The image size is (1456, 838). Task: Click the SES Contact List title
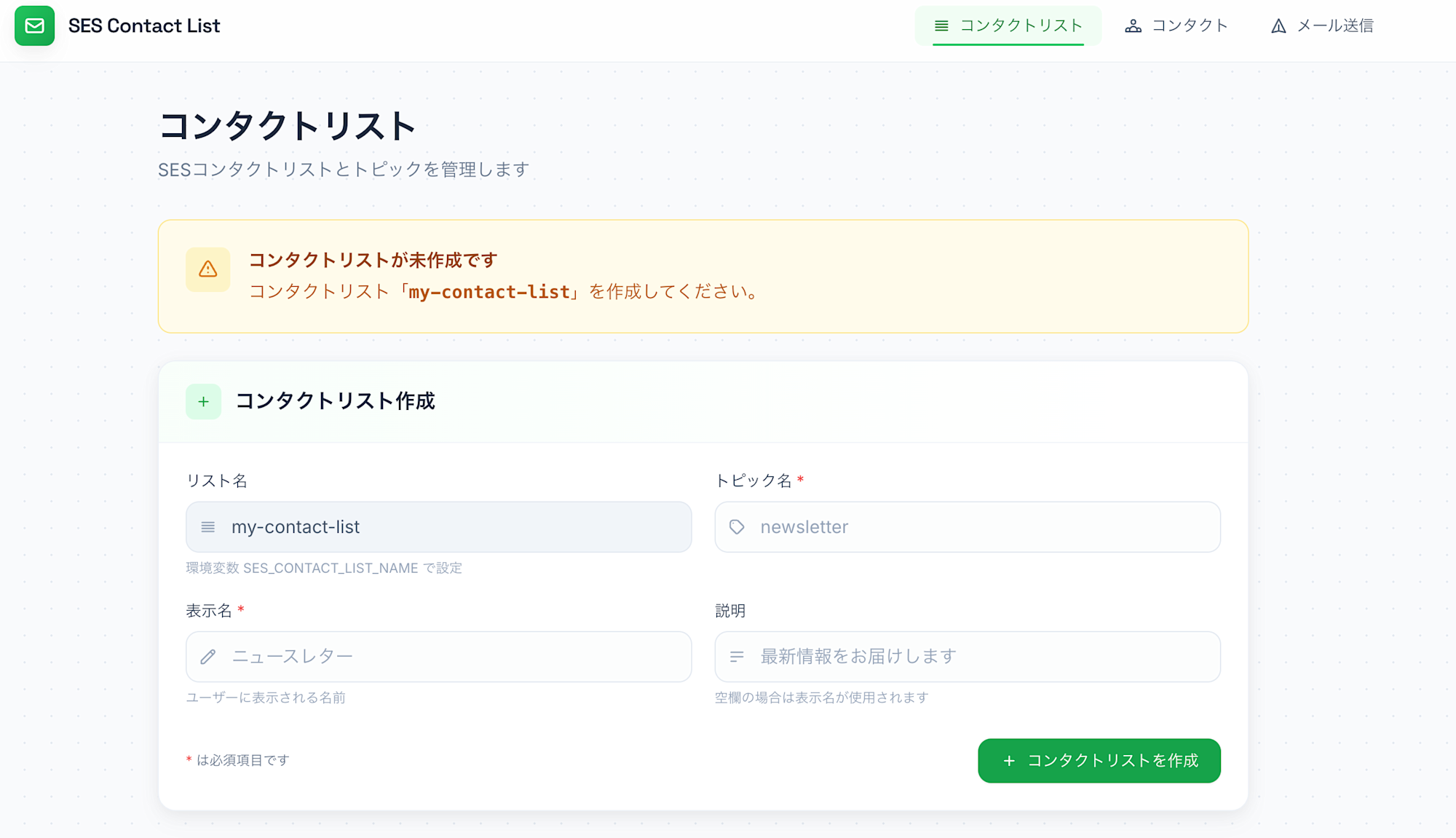[144, 26]
